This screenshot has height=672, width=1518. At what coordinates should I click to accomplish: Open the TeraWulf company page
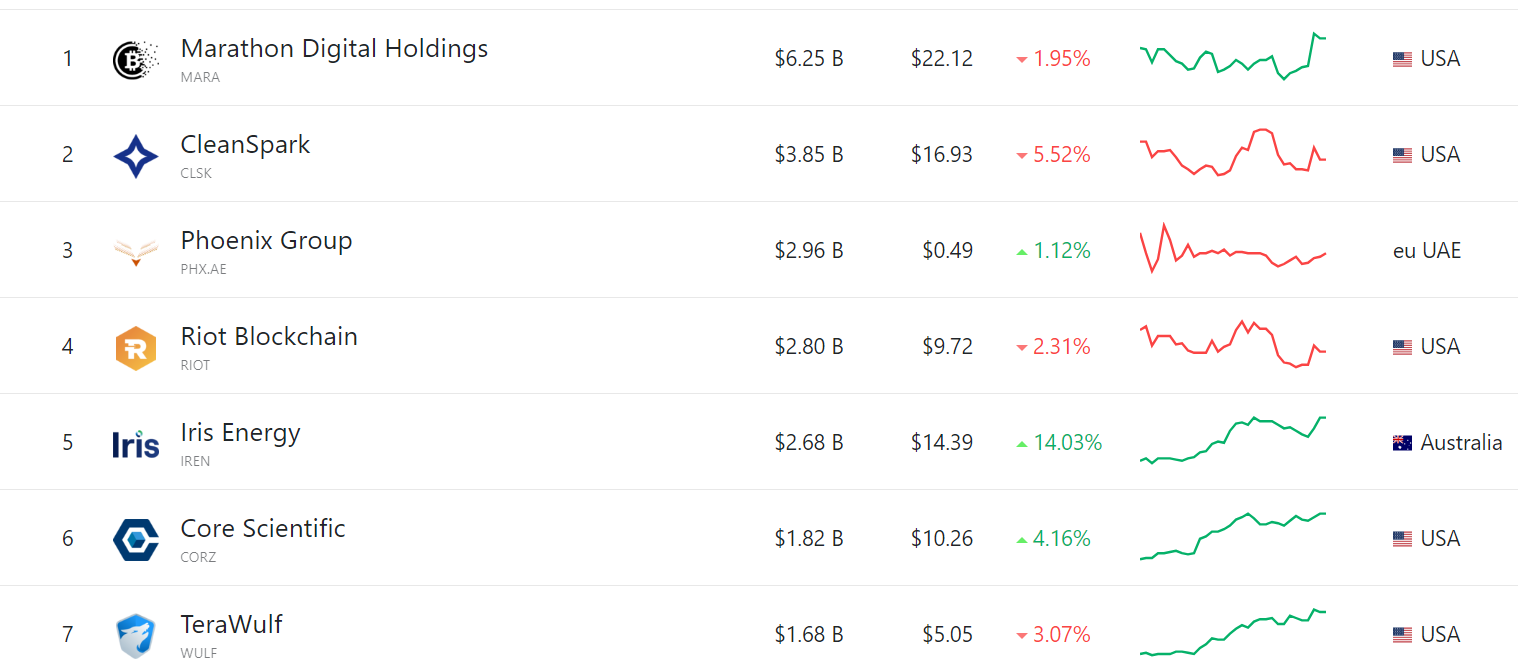[x=231, y=624]
